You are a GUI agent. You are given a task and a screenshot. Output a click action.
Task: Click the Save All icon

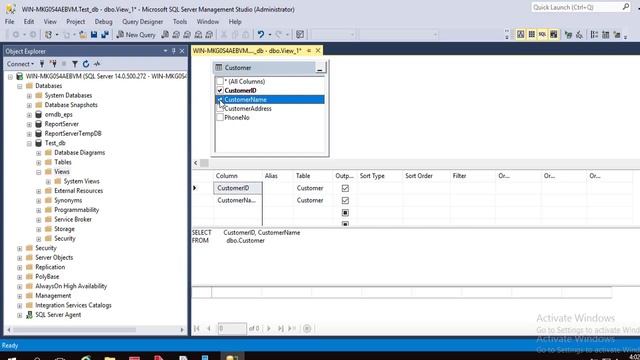point(105,35)
